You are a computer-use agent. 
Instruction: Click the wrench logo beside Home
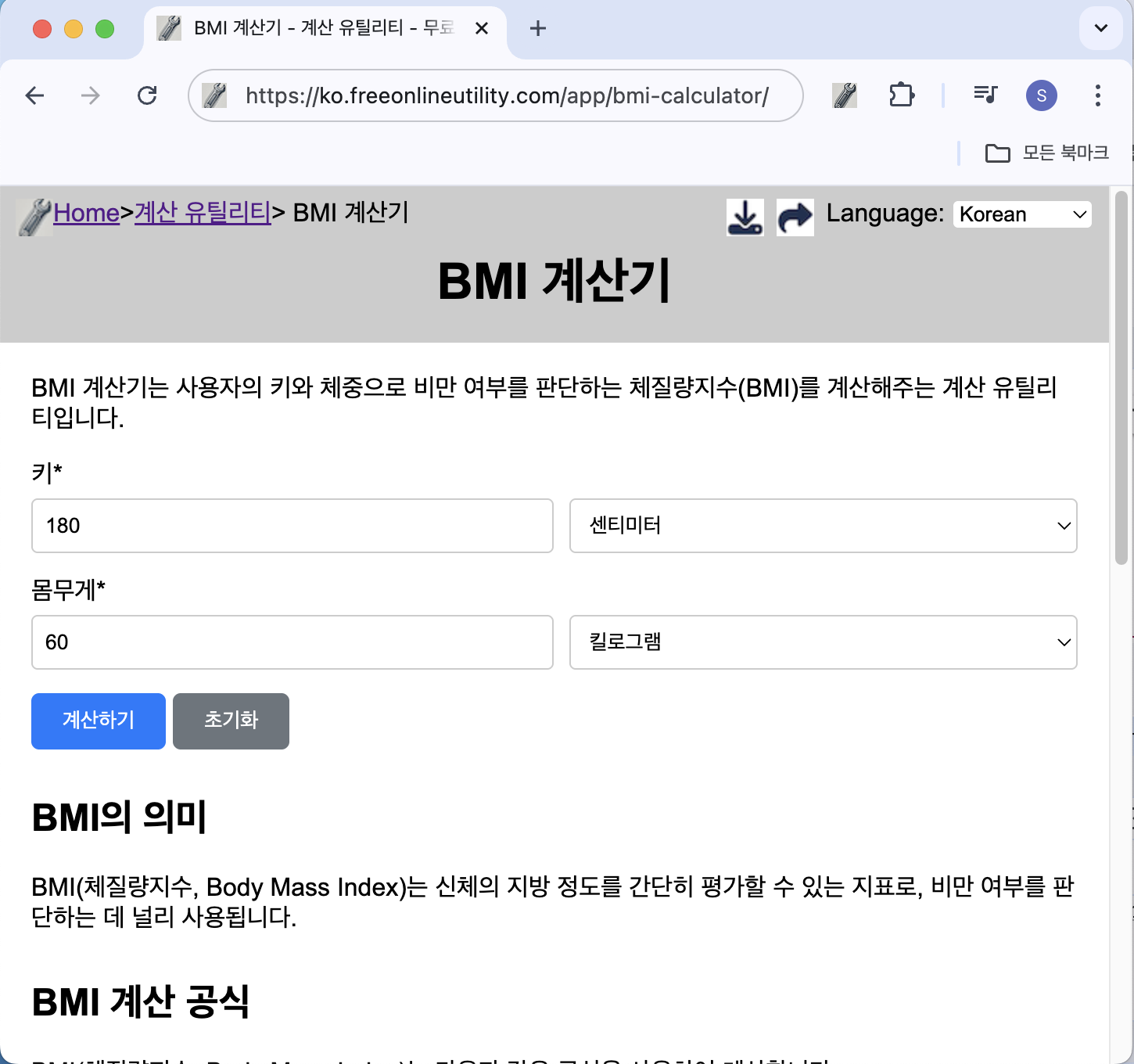pyautogui.click(x=34, y=217)
